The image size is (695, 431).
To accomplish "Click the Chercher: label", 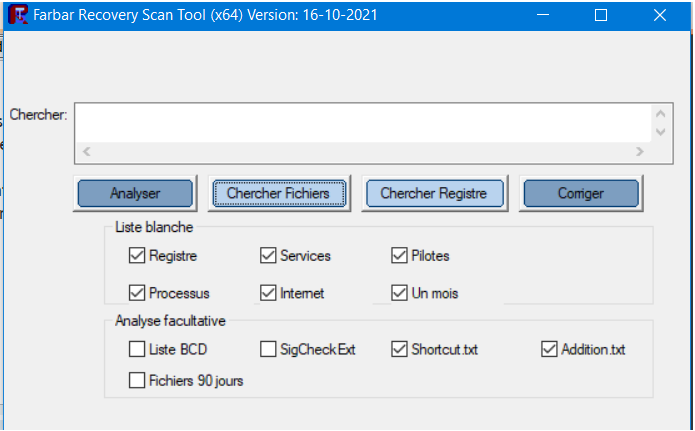I will tap(38, 114).
